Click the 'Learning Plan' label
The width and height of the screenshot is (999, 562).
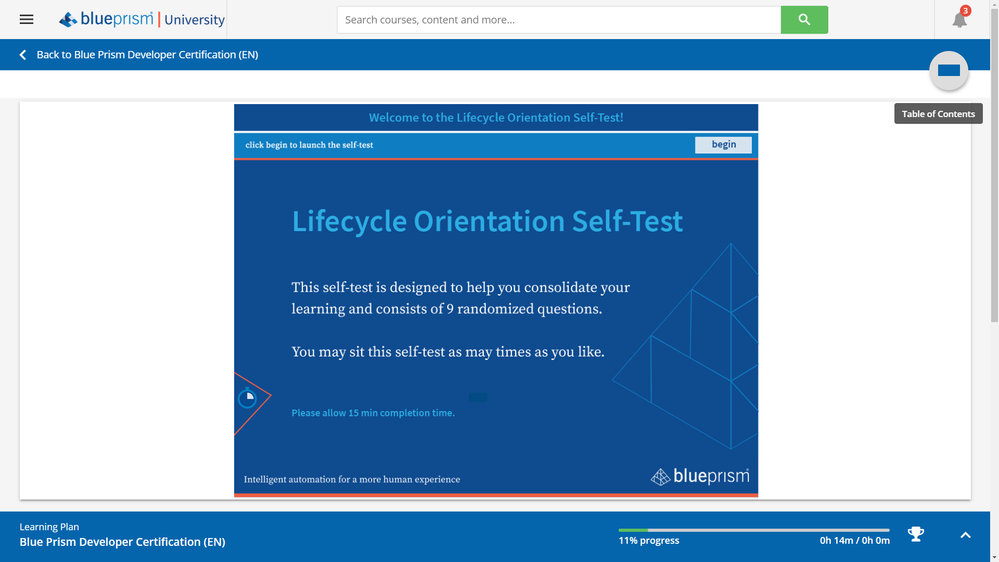pyautogui.click(x=49, y=526)
